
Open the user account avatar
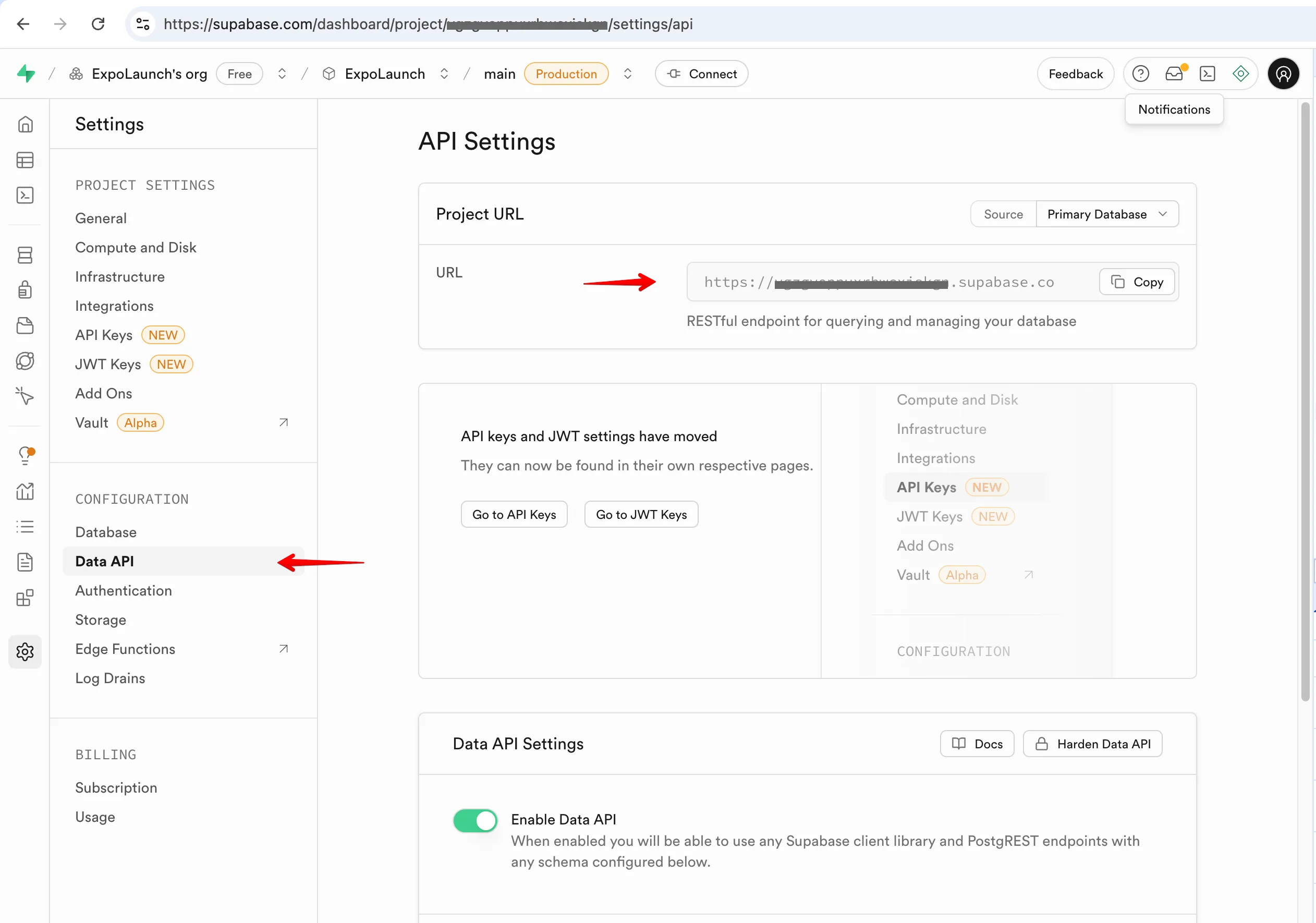pos(1284,74)
